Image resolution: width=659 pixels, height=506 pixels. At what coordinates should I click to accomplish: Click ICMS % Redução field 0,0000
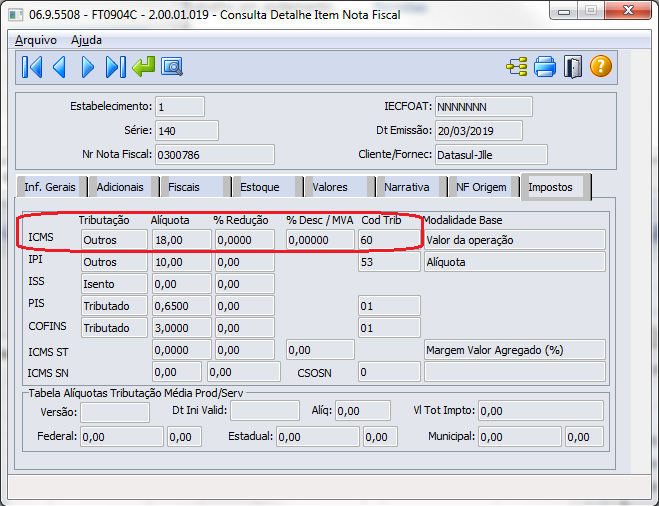[x=245, y=240]
